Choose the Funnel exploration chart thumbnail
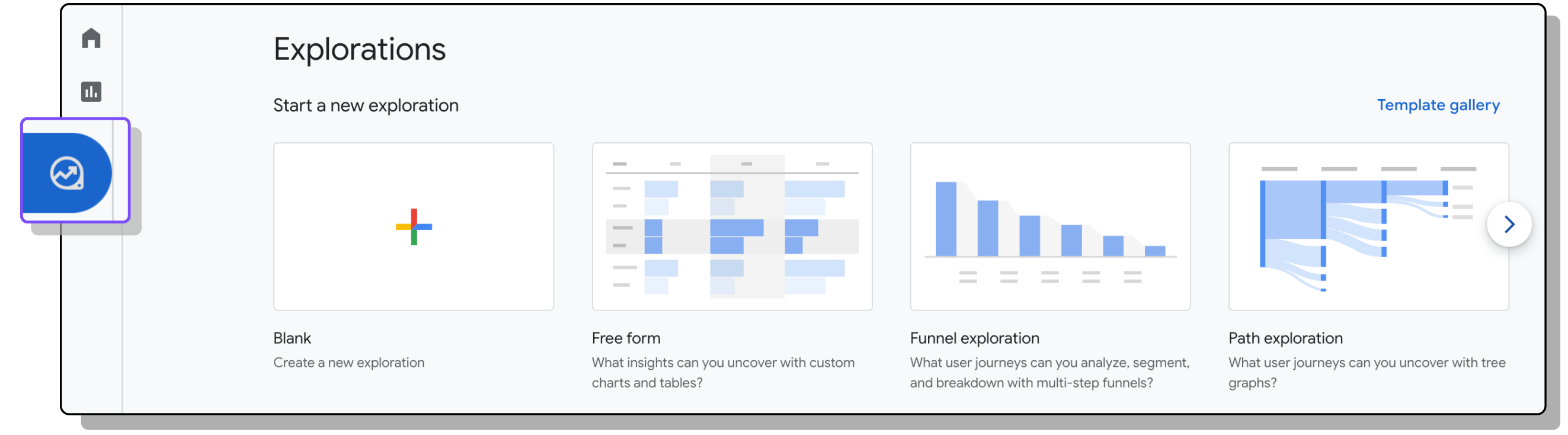The image size is (1568, 435). tap(1050, 226)
